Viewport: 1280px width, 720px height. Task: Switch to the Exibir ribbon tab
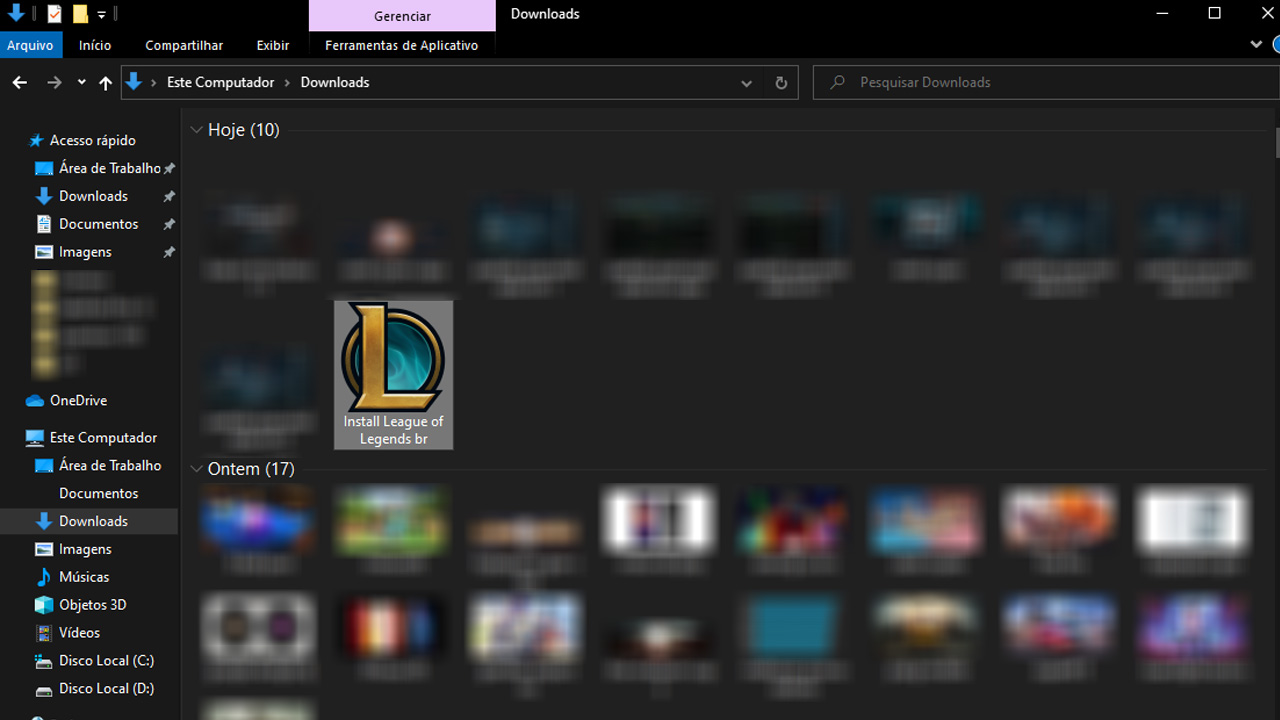[x=272, y=45]
